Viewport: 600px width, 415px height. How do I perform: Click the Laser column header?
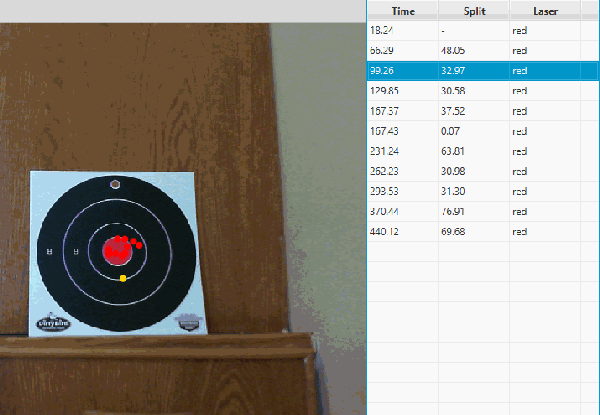545,10
